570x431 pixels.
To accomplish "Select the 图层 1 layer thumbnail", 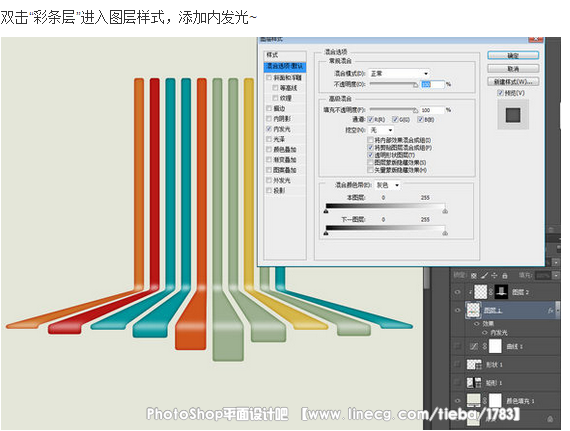I will tap(473, 310).
